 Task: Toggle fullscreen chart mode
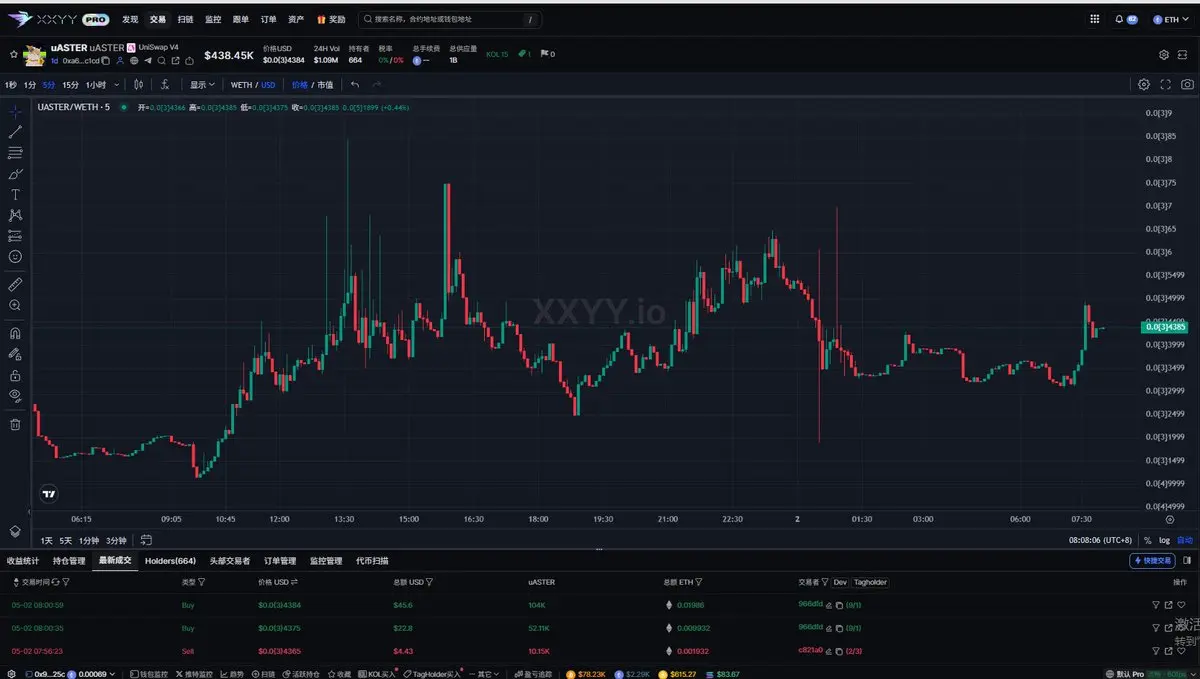1166,85
